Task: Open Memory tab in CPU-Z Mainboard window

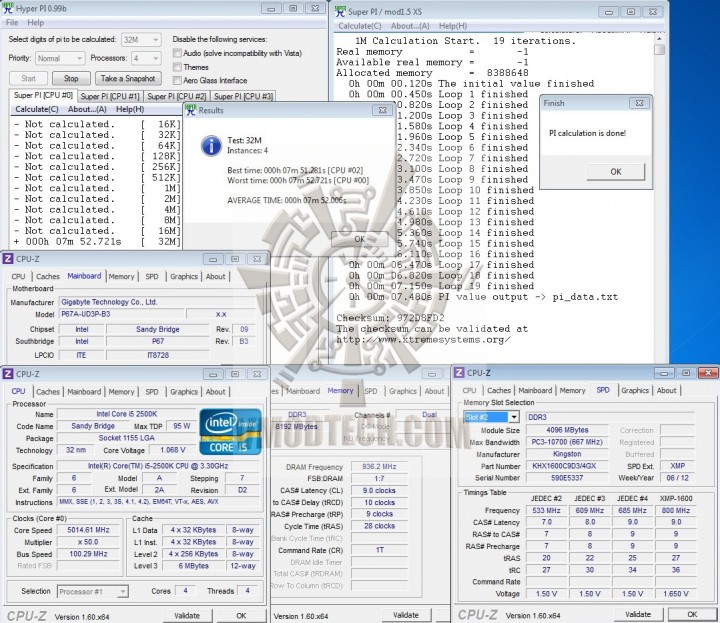Action: (x=121, y=276)
